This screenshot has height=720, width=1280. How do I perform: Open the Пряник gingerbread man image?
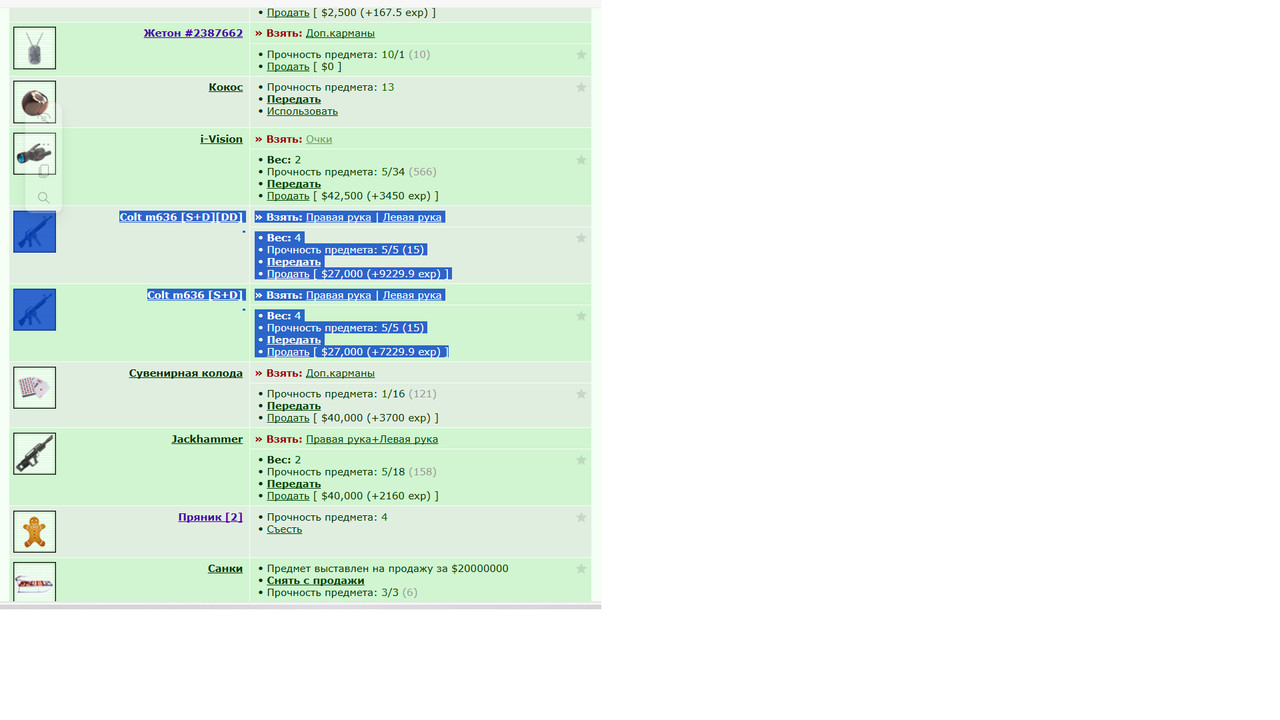click(34, 531)
